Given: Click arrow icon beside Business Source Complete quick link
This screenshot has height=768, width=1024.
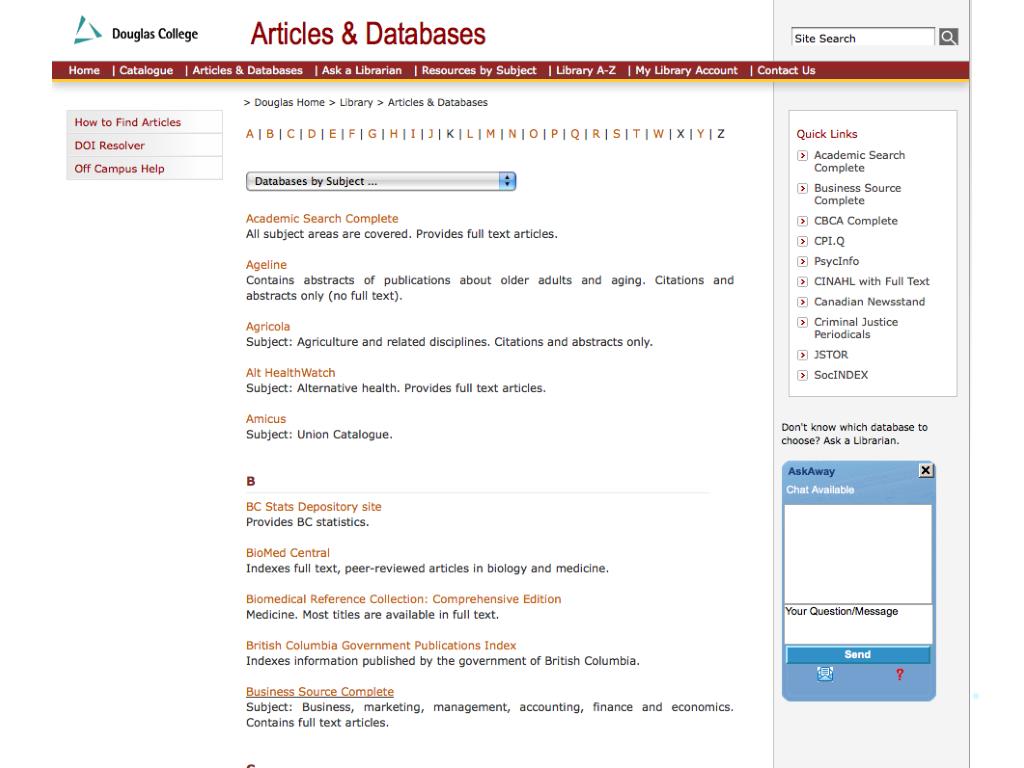Looking at the screenshot, I should tap(803, 188).
